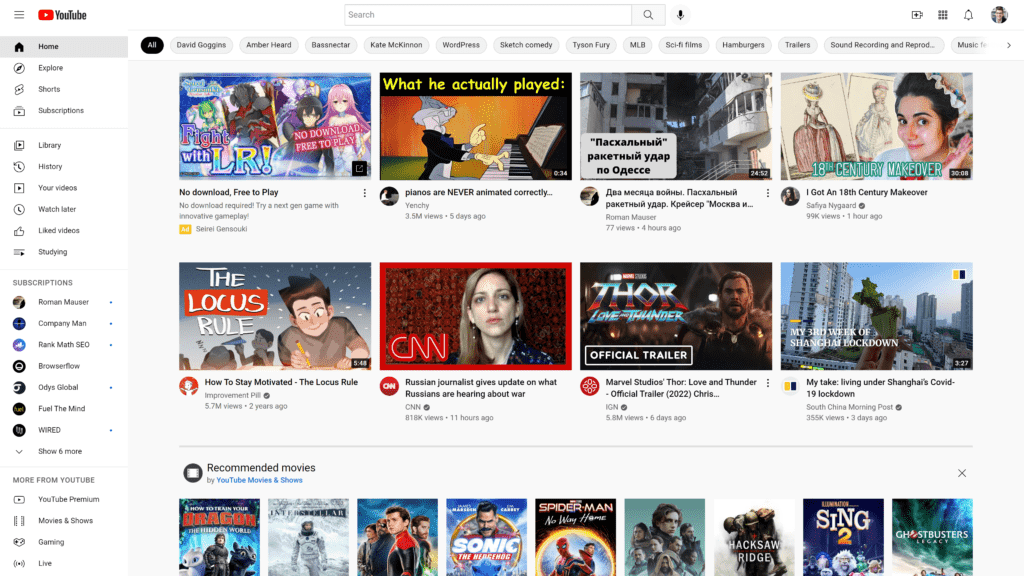Open Safiya Nygaard channel name
The height and width of the screenshot is (576, 1024).
coord(831,206)
